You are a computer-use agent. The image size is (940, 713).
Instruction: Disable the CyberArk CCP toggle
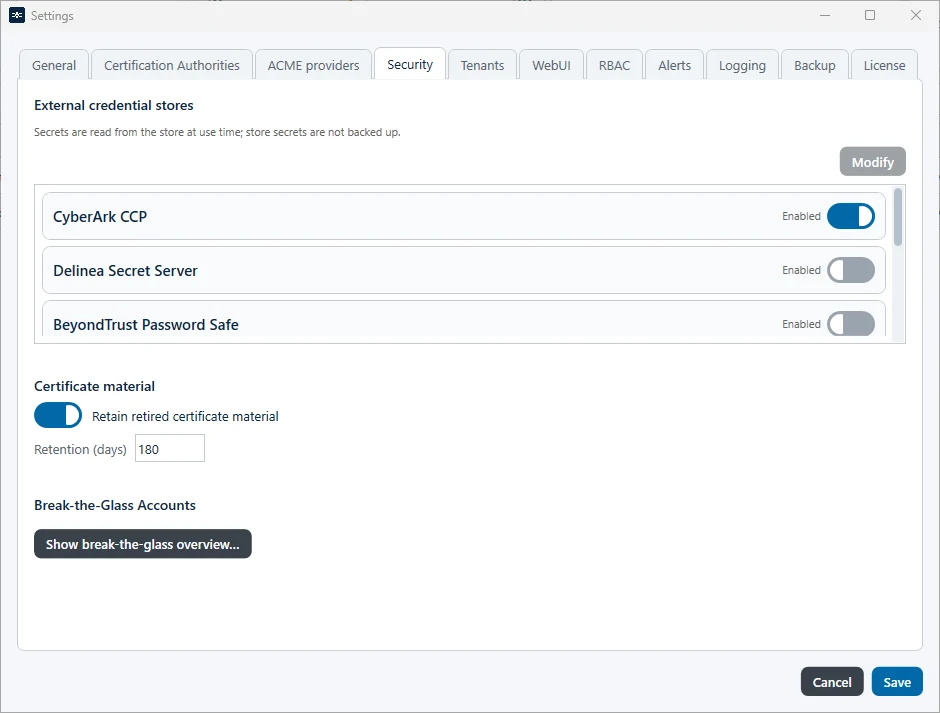851,216
